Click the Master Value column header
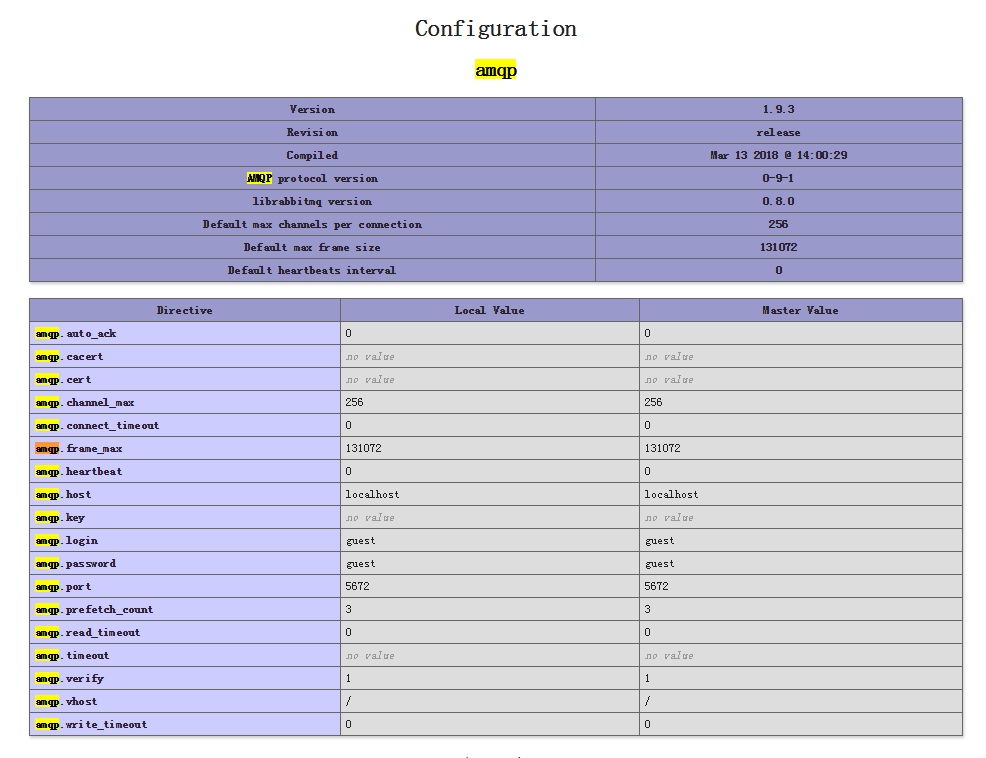Image resolution: width=986 pixels, height=758 pixels. point(800,310)
